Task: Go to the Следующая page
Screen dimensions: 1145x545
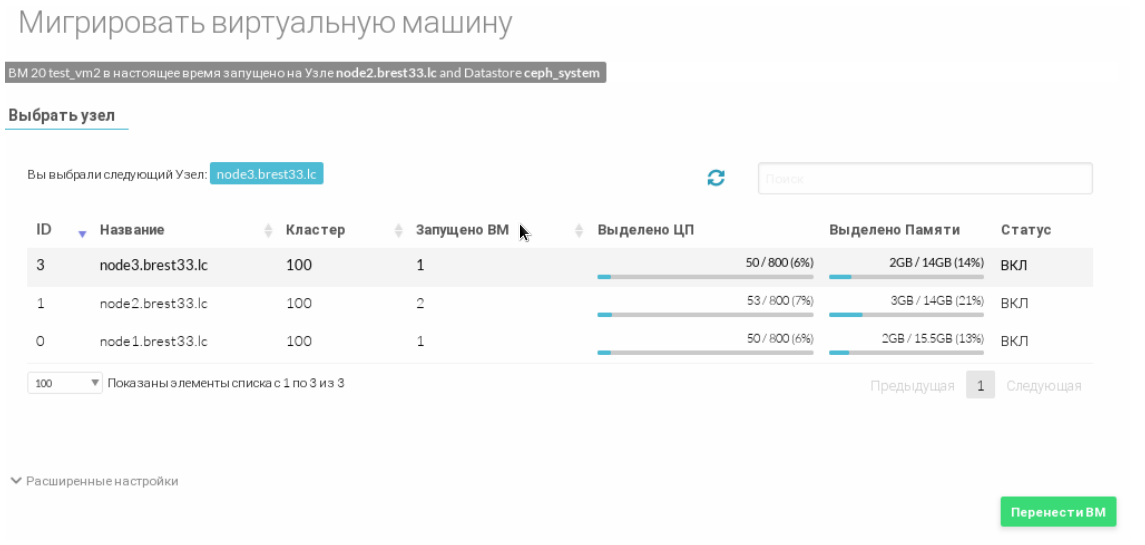Action: coord(1043,386)
